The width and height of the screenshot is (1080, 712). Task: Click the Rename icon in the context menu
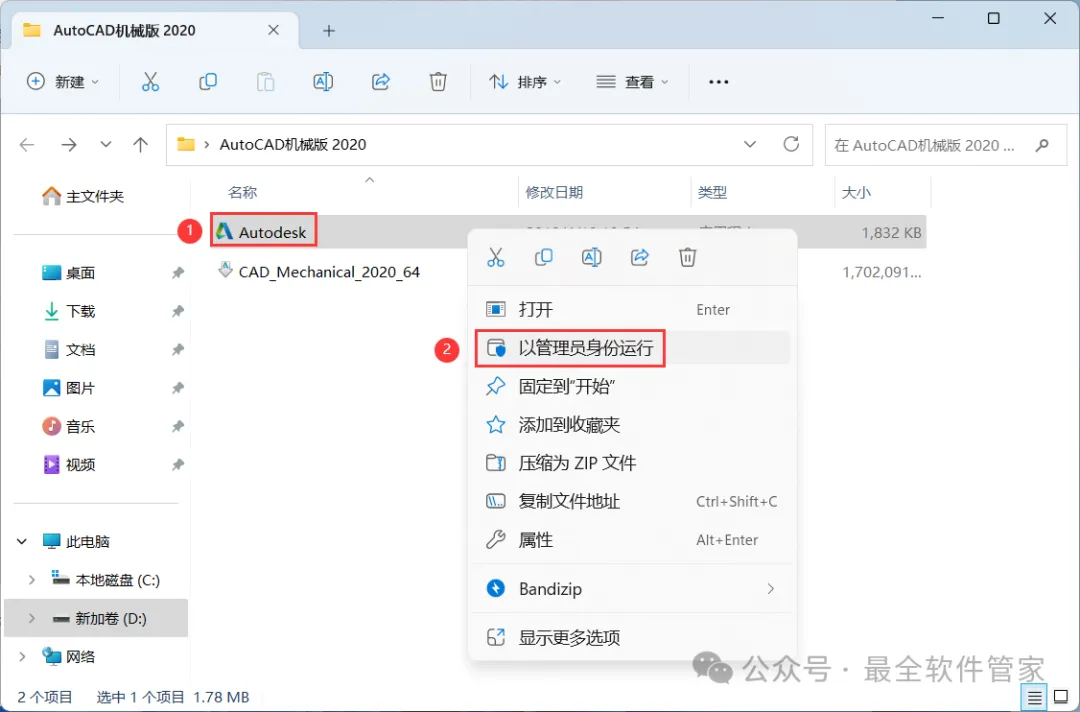click(592, 258)
